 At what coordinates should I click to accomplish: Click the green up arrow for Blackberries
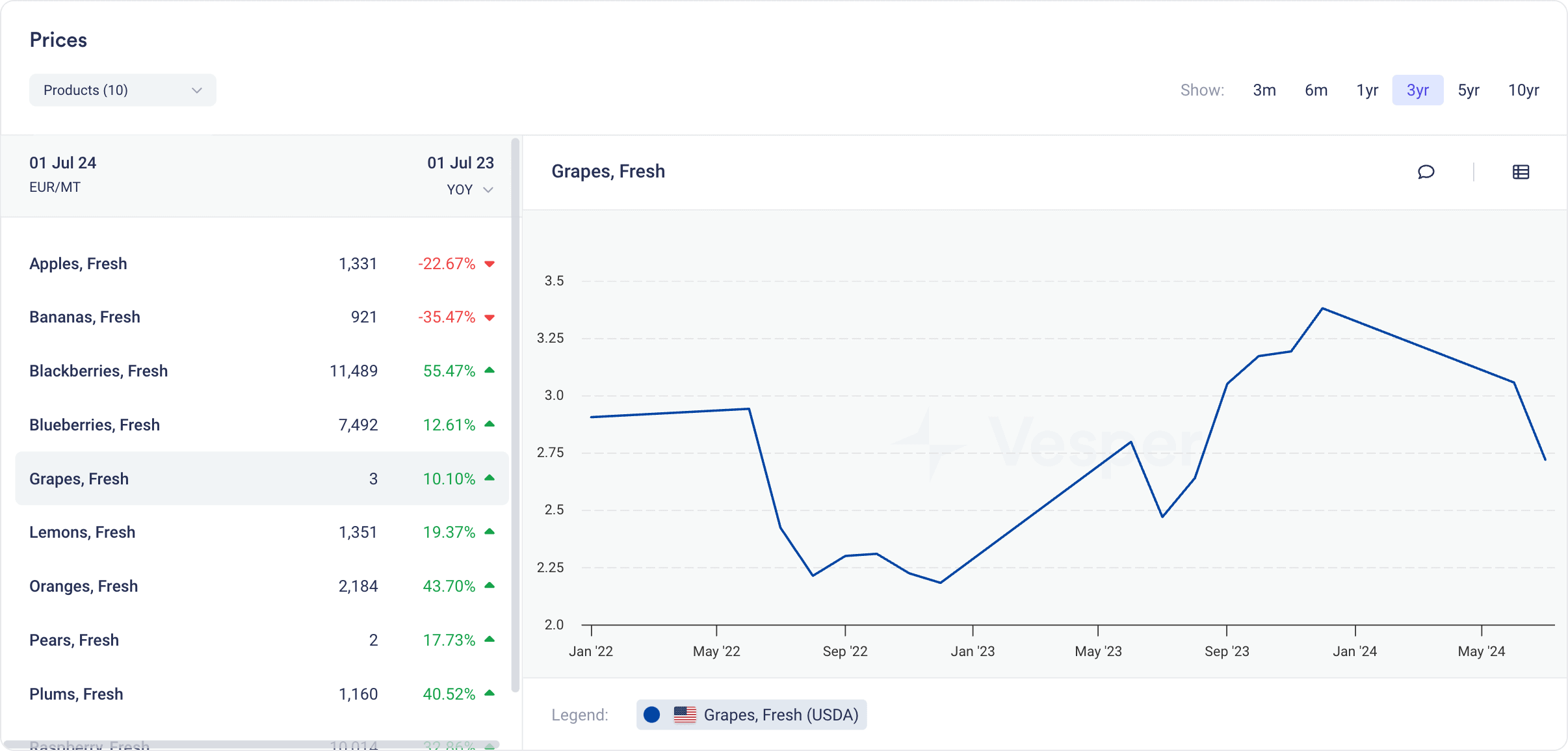point(490,371)
